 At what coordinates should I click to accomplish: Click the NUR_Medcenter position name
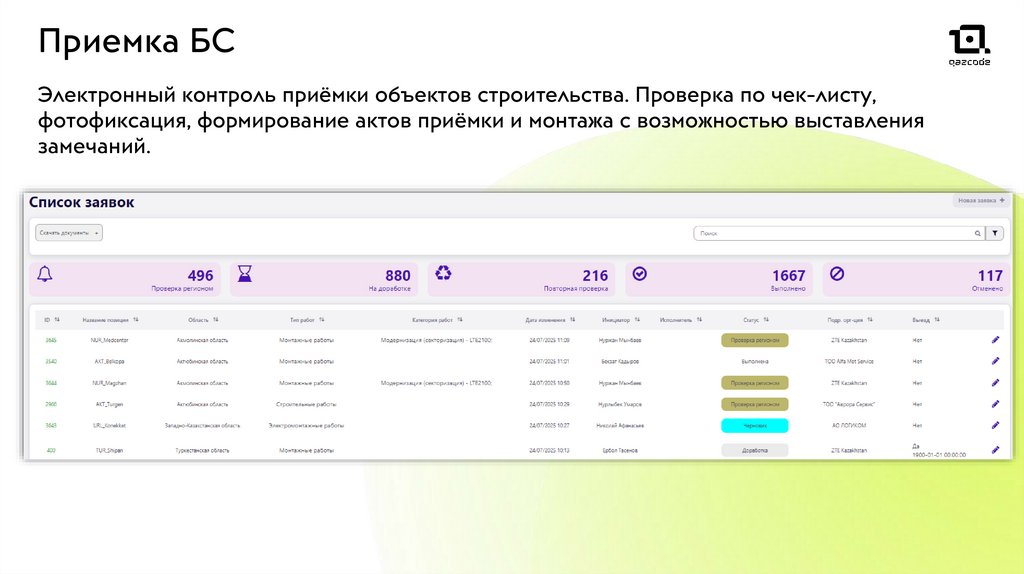(x=109, y=340)
